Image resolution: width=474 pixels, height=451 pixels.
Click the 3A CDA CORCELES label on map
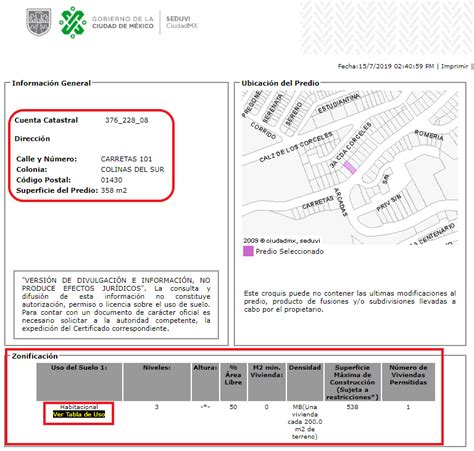(350, 145)
